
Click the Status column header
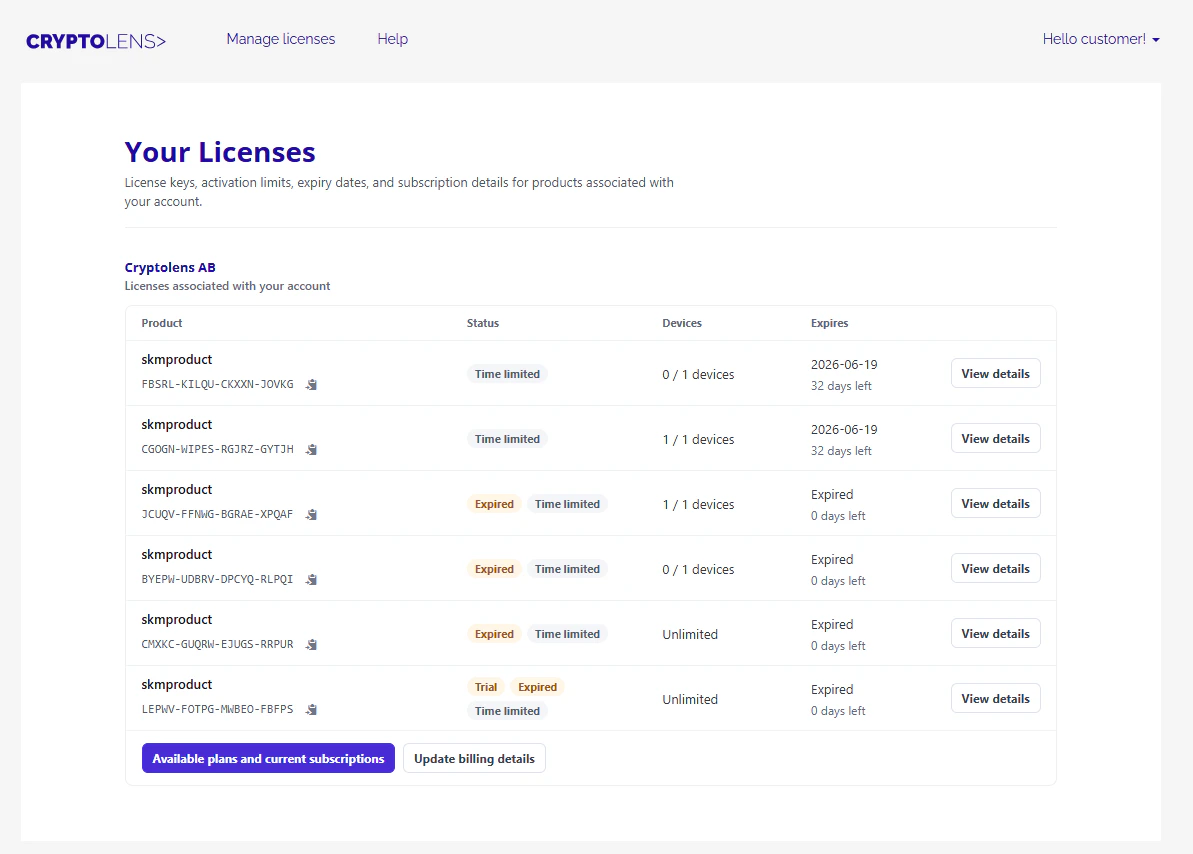tap(483, 323)
